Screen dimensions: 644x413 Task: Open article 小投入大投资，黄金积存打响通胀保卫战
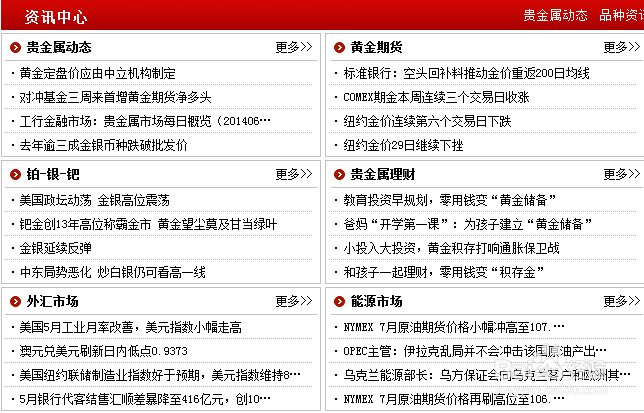tap(451, 248)
